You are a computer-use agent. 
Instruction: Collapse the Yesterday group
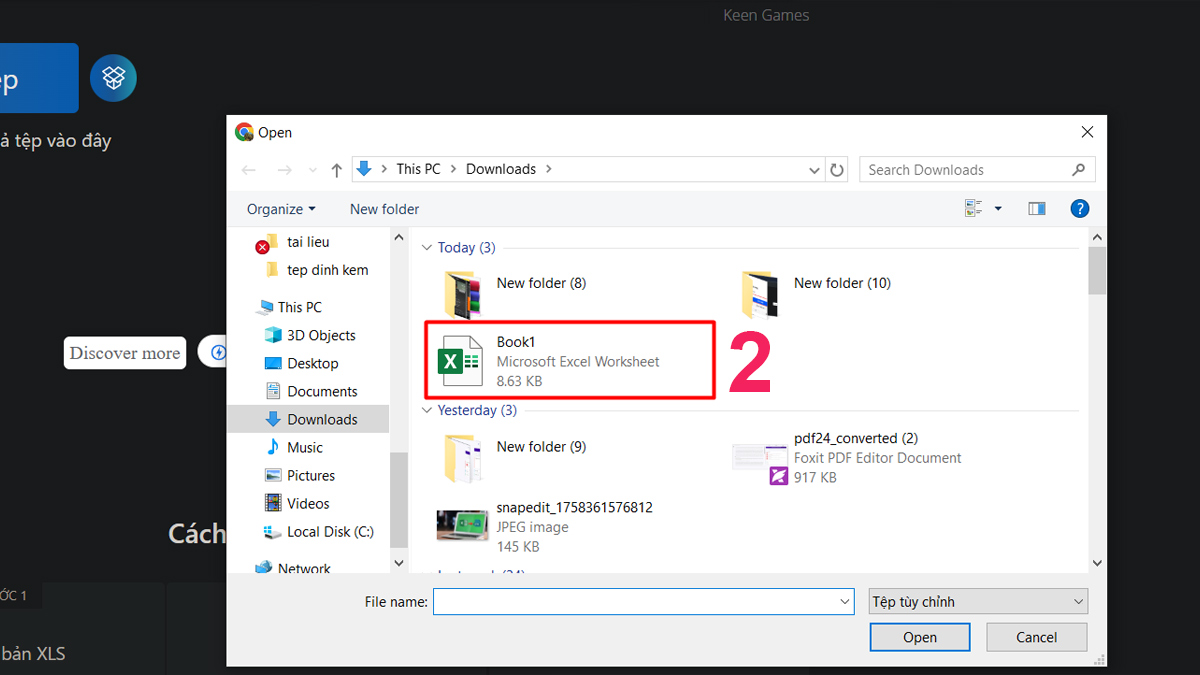427,411
